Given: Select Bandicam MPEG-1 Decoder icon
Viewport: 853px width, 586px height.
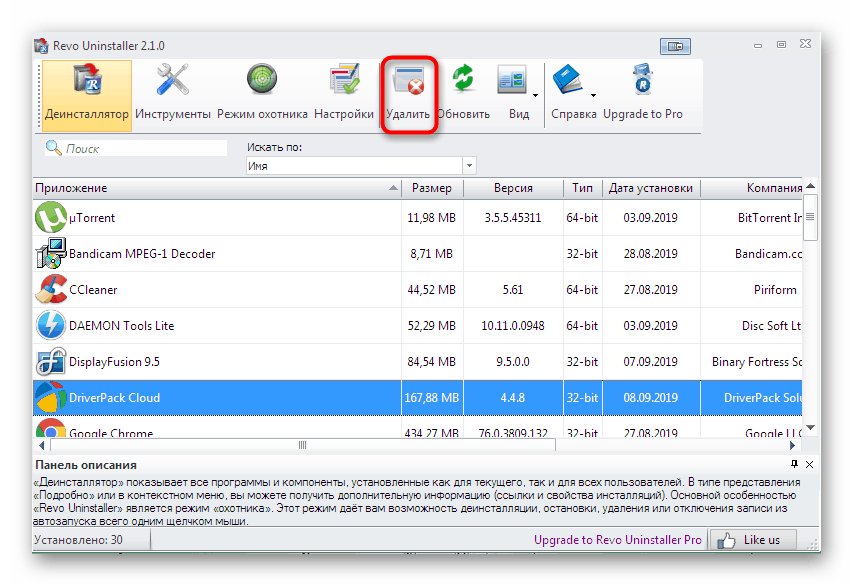Looking at the screenshot, I should coord(51,254).
